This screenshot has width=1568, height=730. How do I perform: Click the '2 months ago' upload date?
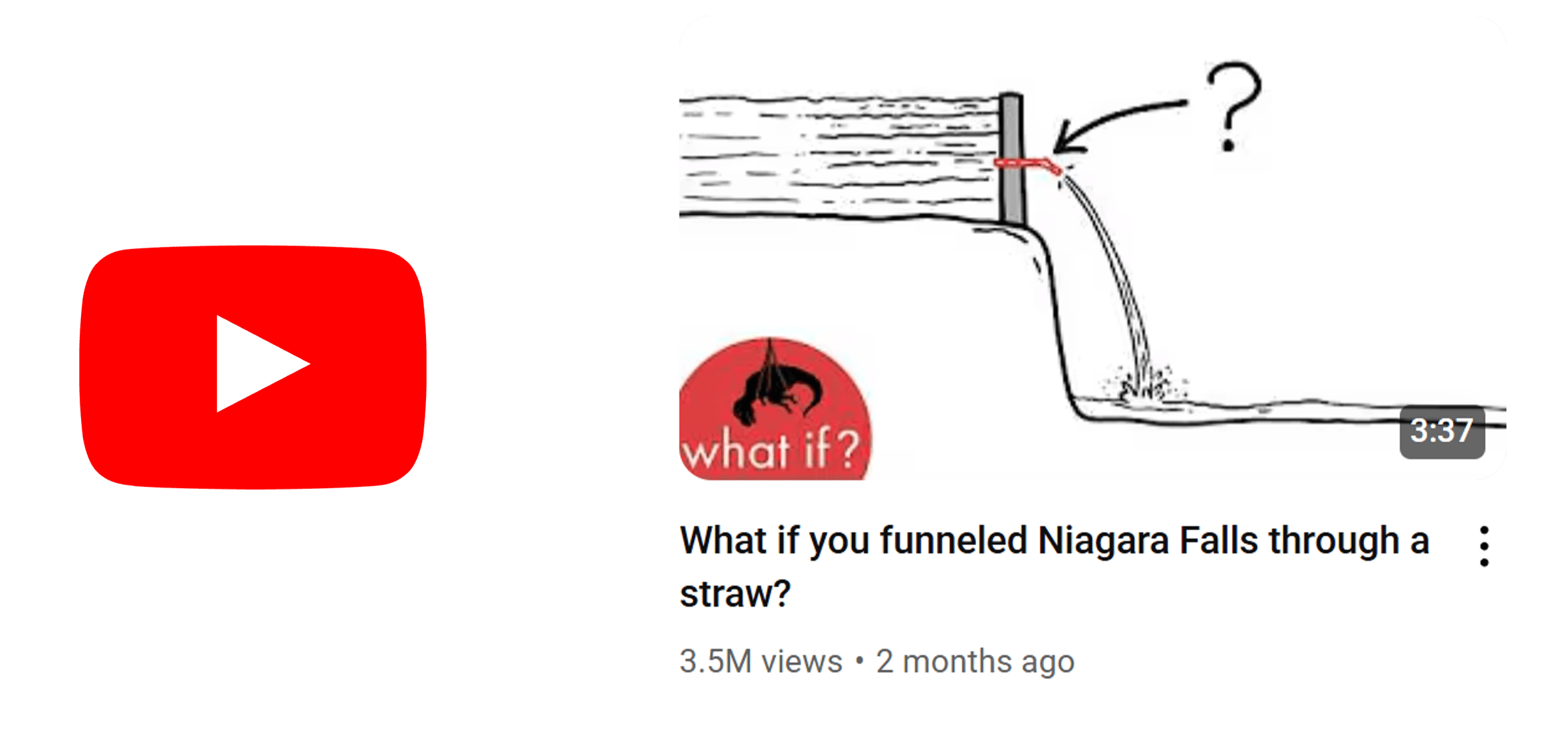975,661
